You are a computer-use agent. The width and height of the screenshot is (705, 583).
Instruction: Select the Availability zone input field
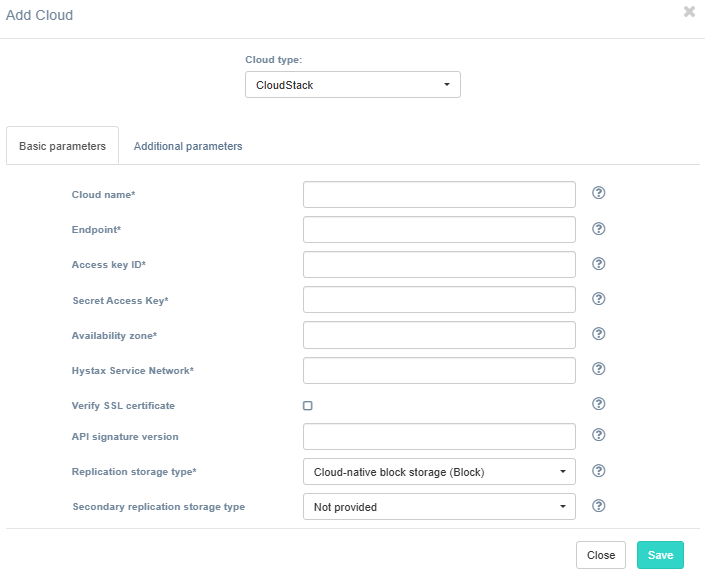[439, 335]
